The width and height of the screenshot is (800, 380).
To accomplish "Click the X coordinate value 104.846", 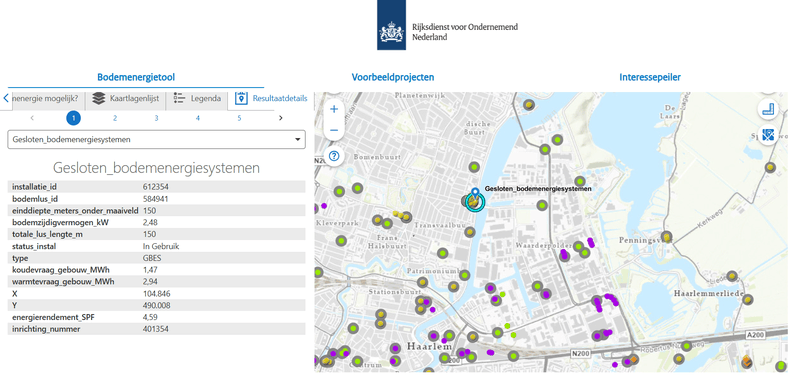I will click(157, 293).
